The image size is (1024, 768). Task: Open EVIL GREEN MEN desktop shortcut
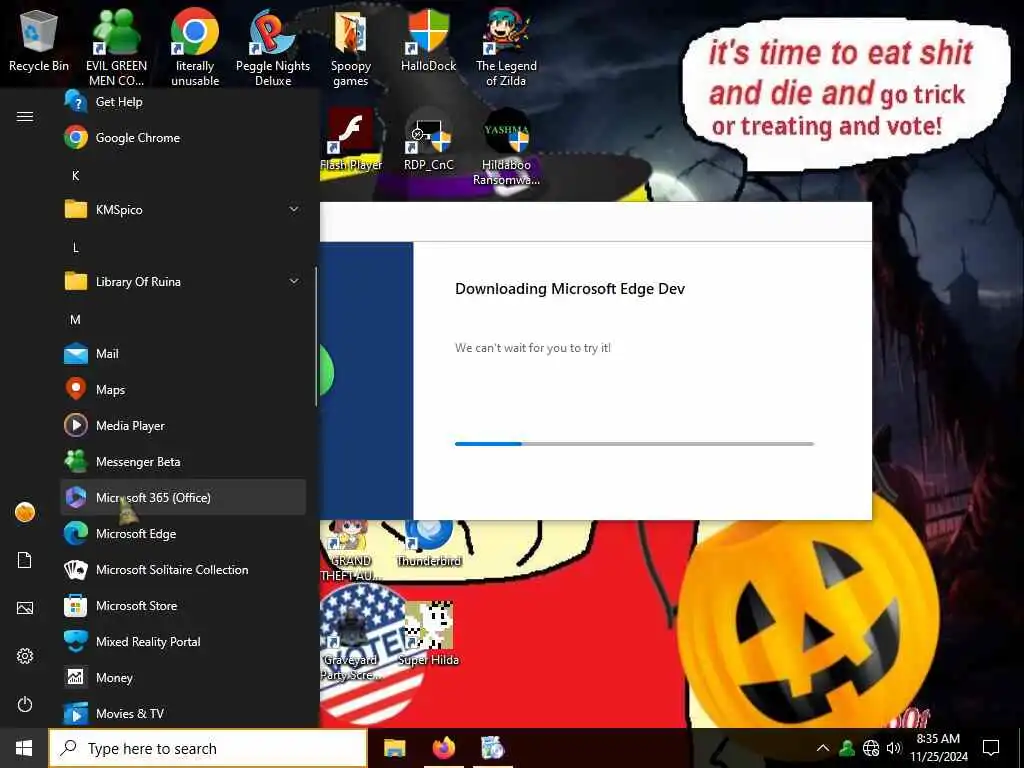click(116, 47)
